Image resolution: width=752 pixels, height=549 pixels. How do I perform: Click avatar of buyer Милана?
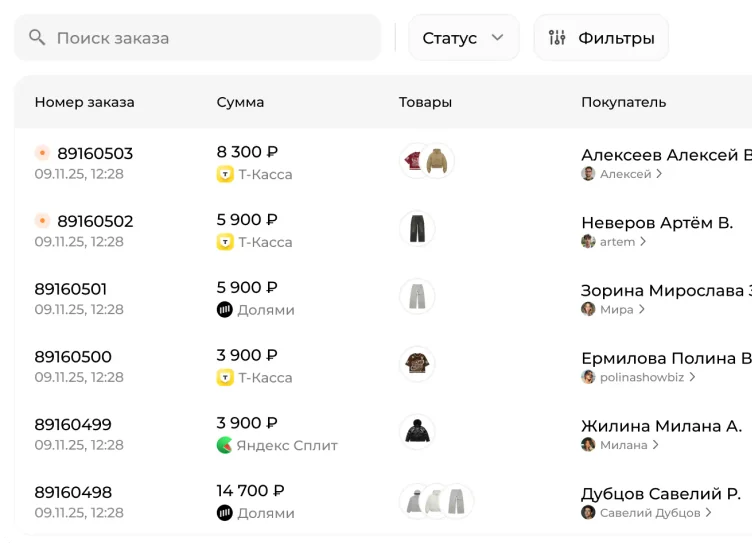pyautogui.click(x=588, y=444)
